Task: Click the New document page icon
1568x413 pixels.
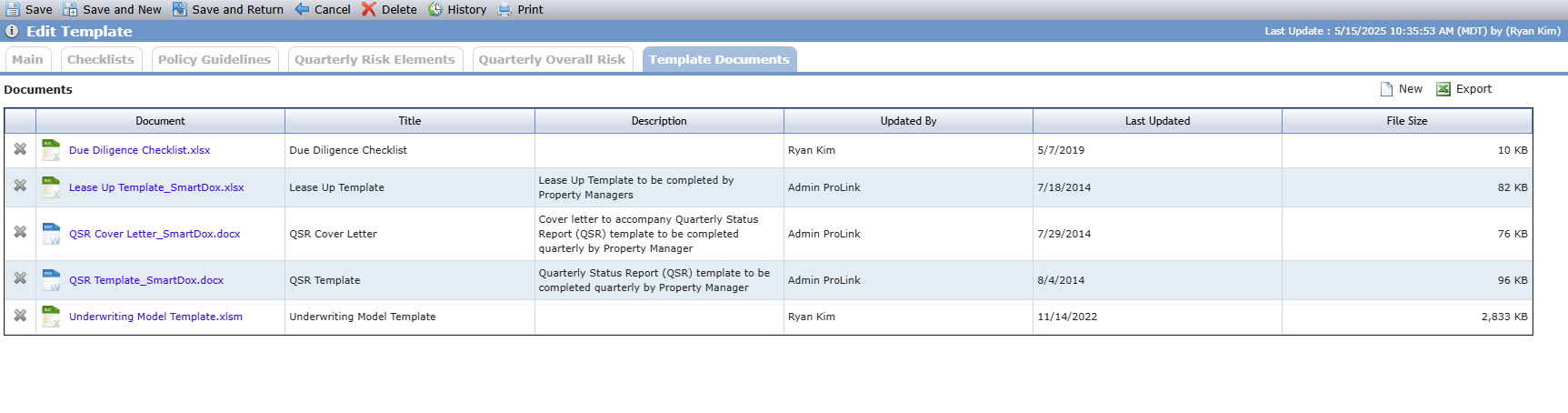Action: (1386, 89)
